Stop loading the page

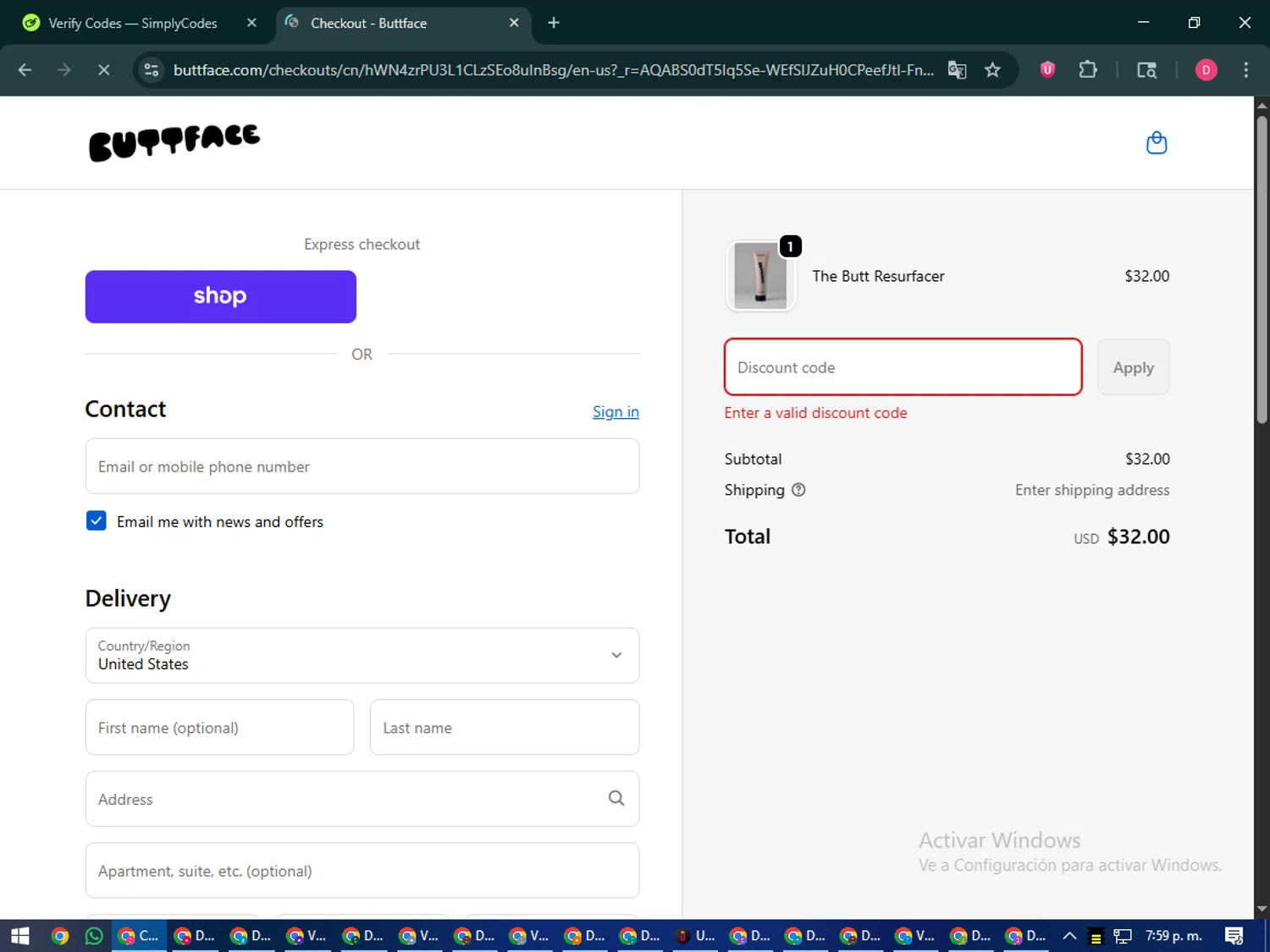(x=104, y=70)
